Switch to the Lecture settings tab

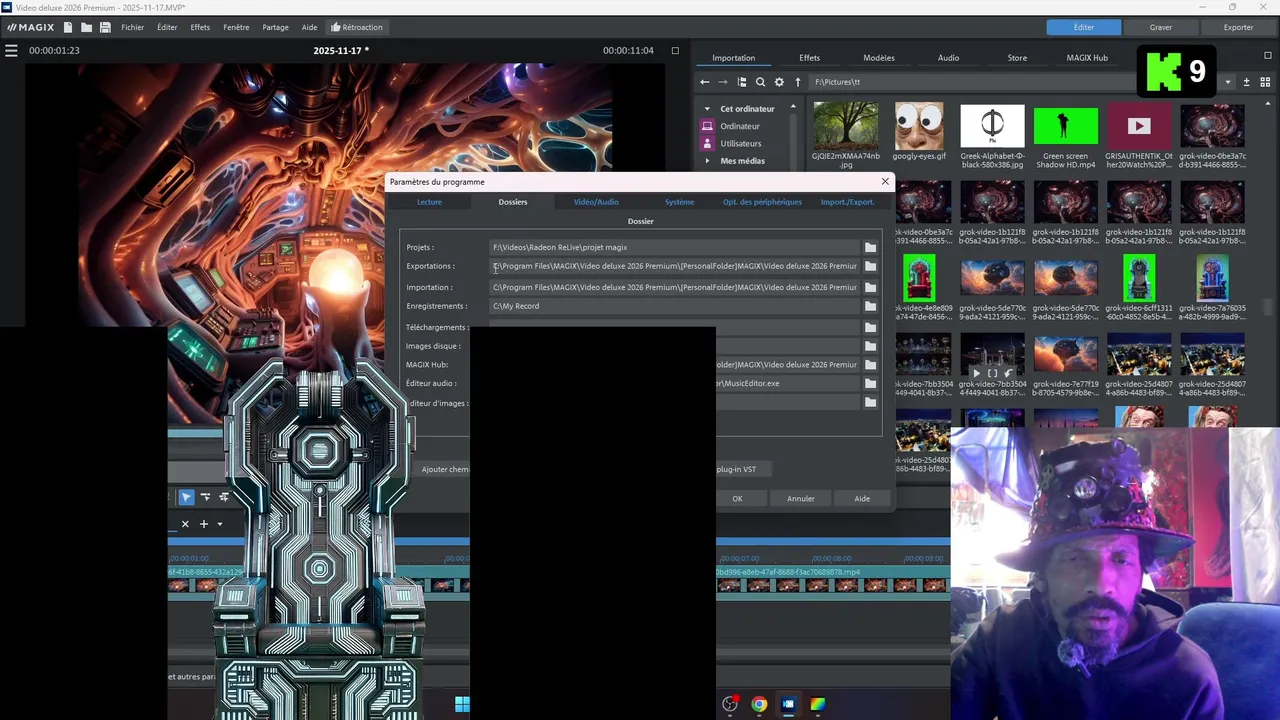tap(429, 202)
